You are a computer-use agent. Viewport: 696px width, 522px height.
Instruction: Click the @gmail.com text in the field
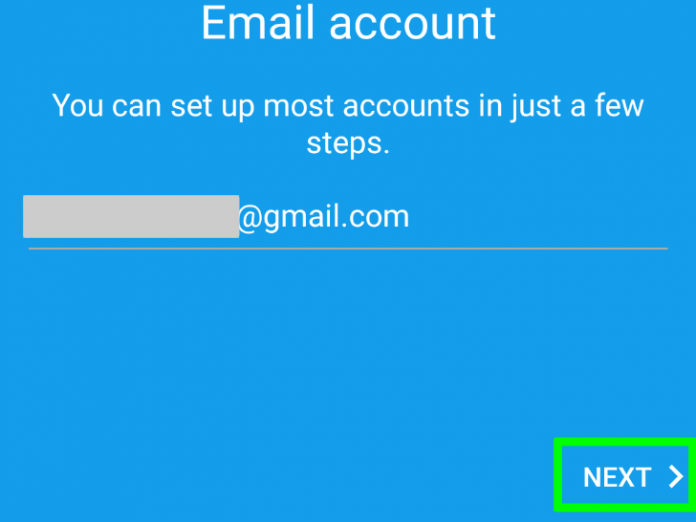coord(324,218)
